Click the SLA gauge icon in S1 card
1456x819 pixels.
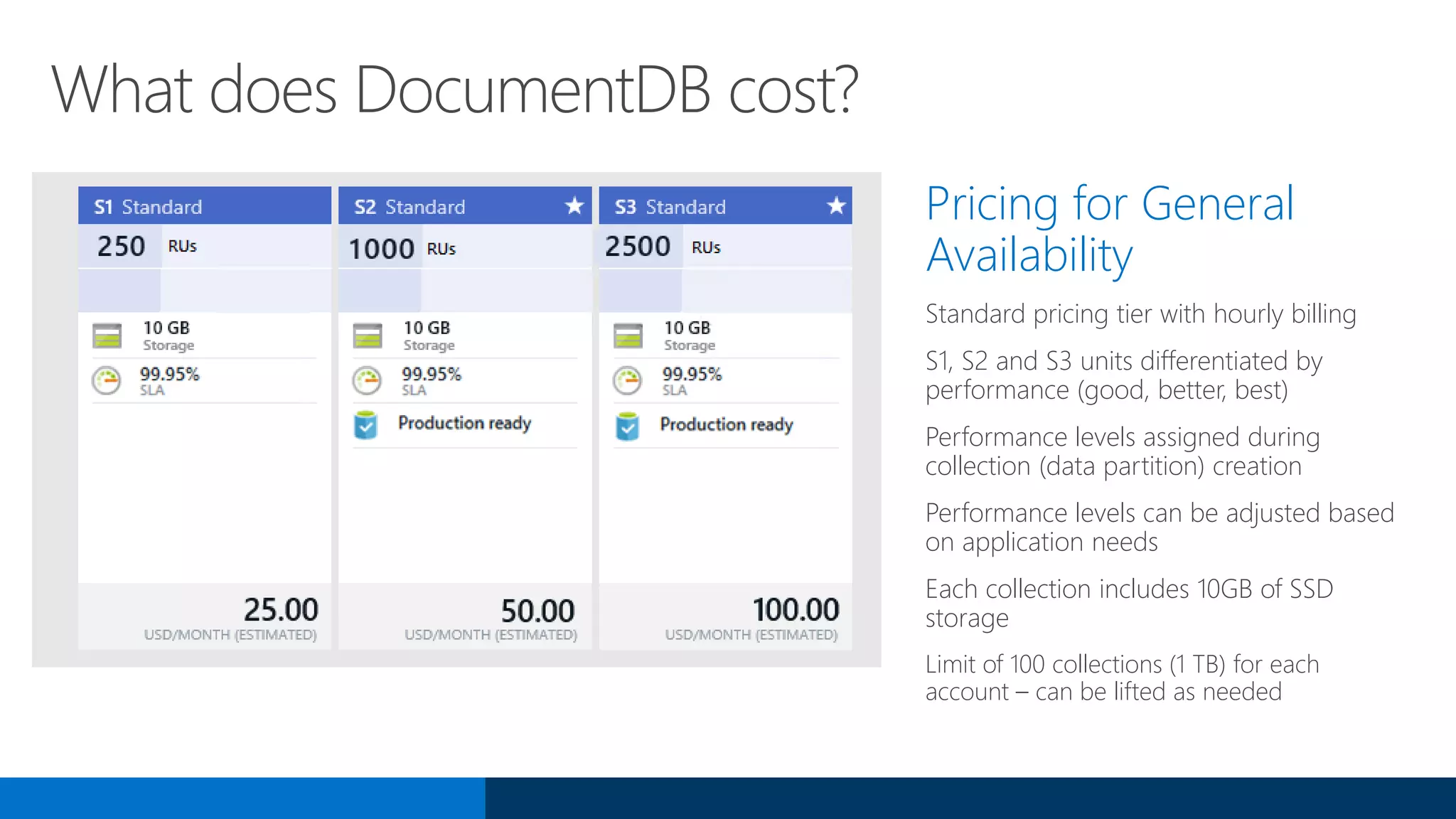coord(107,381)
